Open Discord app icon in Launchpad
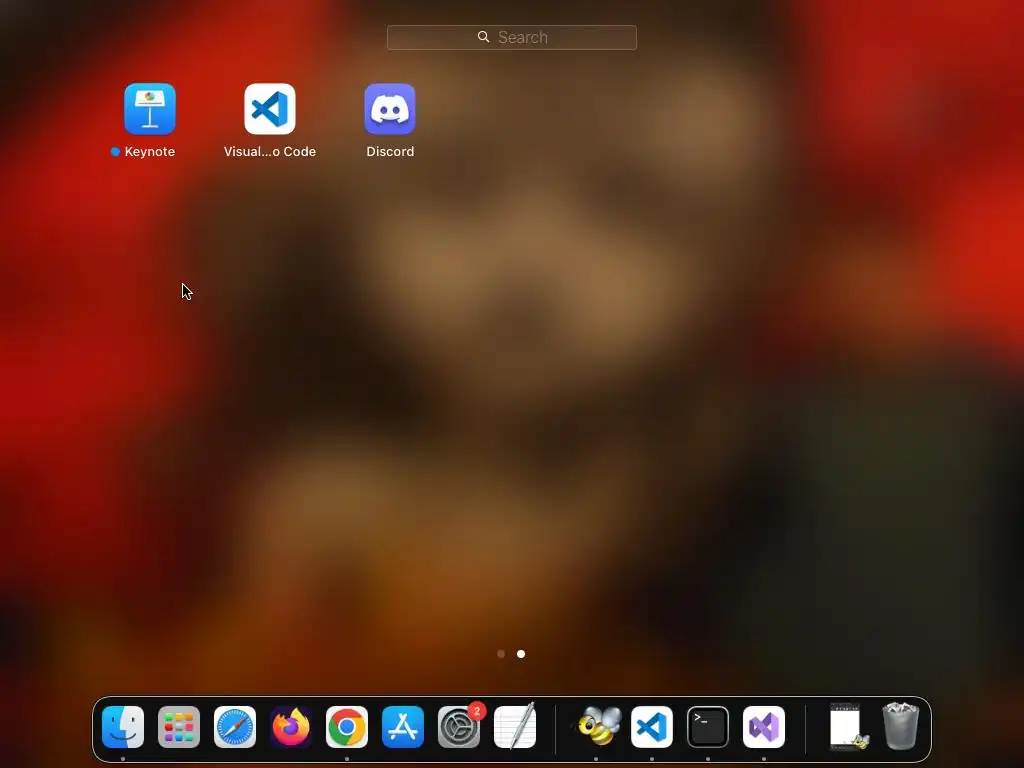This screenshot has width=1024, height=768. tap(390, 108)
